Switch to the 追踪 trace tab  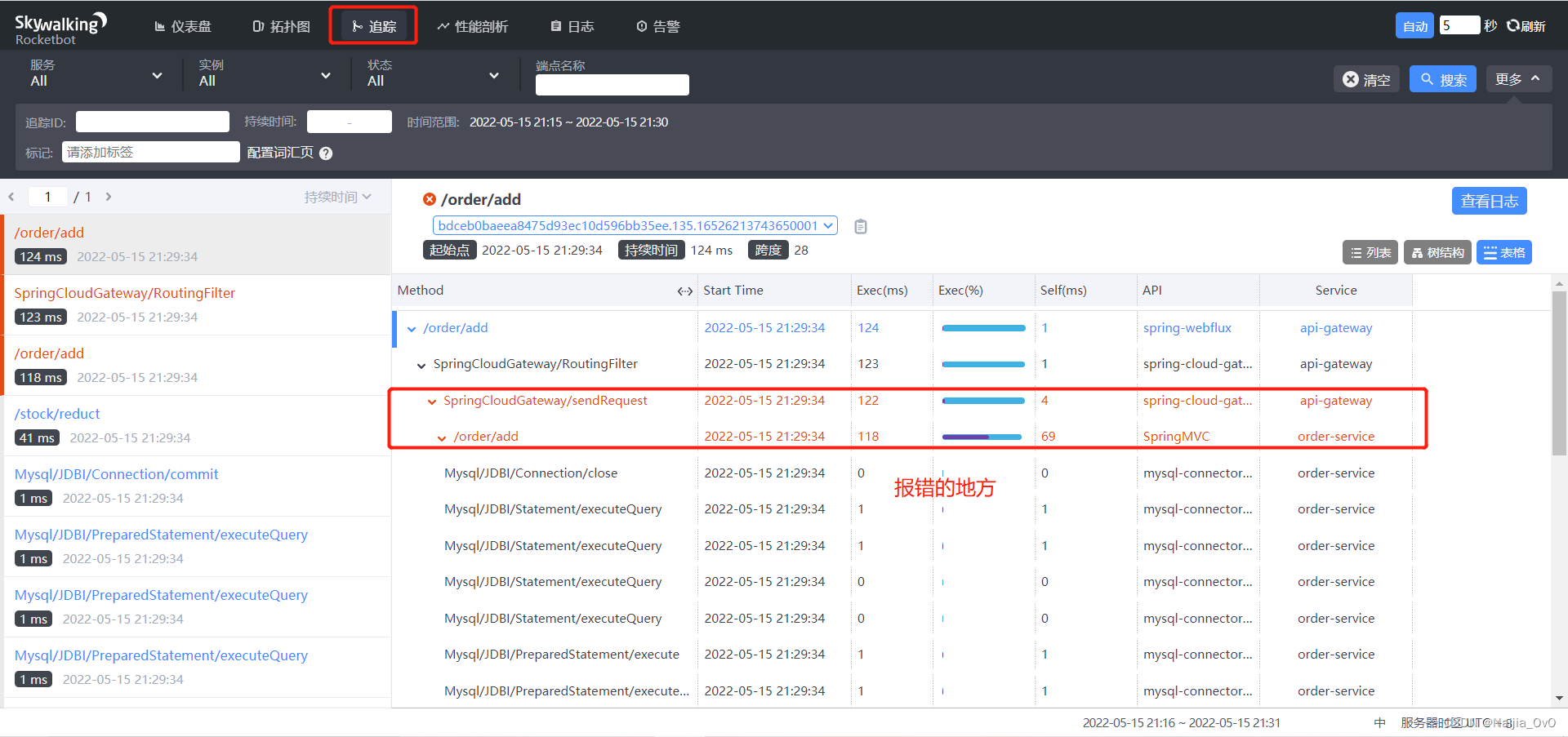coord(374,26)
